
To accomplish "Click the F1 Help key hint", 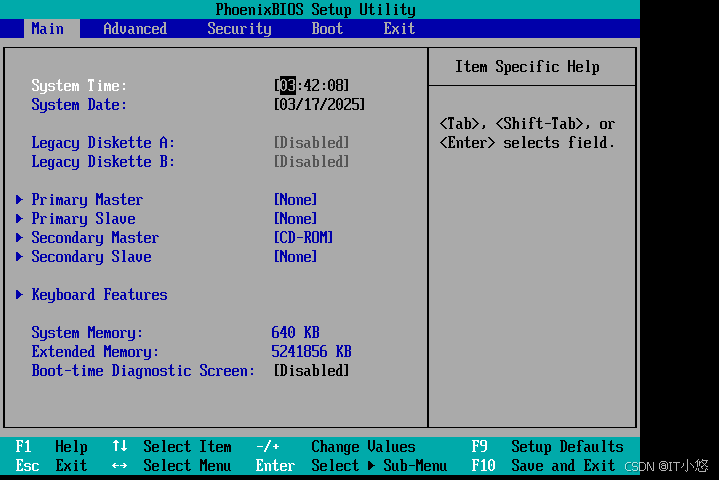I will 51,447.
